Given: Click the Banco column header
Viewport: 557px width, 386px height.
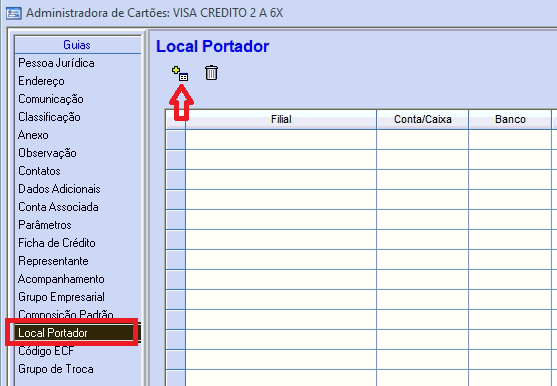Looking at the screenshot, I should point(510,119).
